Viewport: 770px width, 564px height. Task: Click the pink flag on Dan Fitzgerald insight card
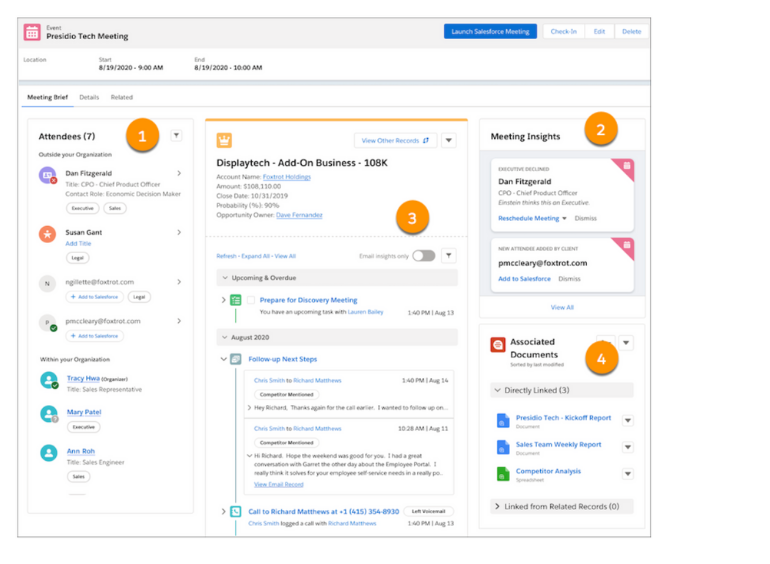[x=625, y=167]
